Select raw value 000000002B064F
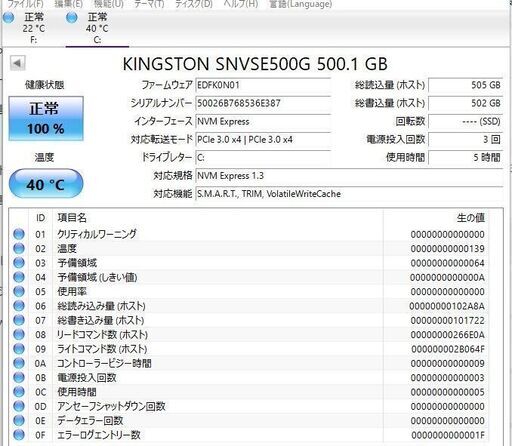 (x=448, y=349)
